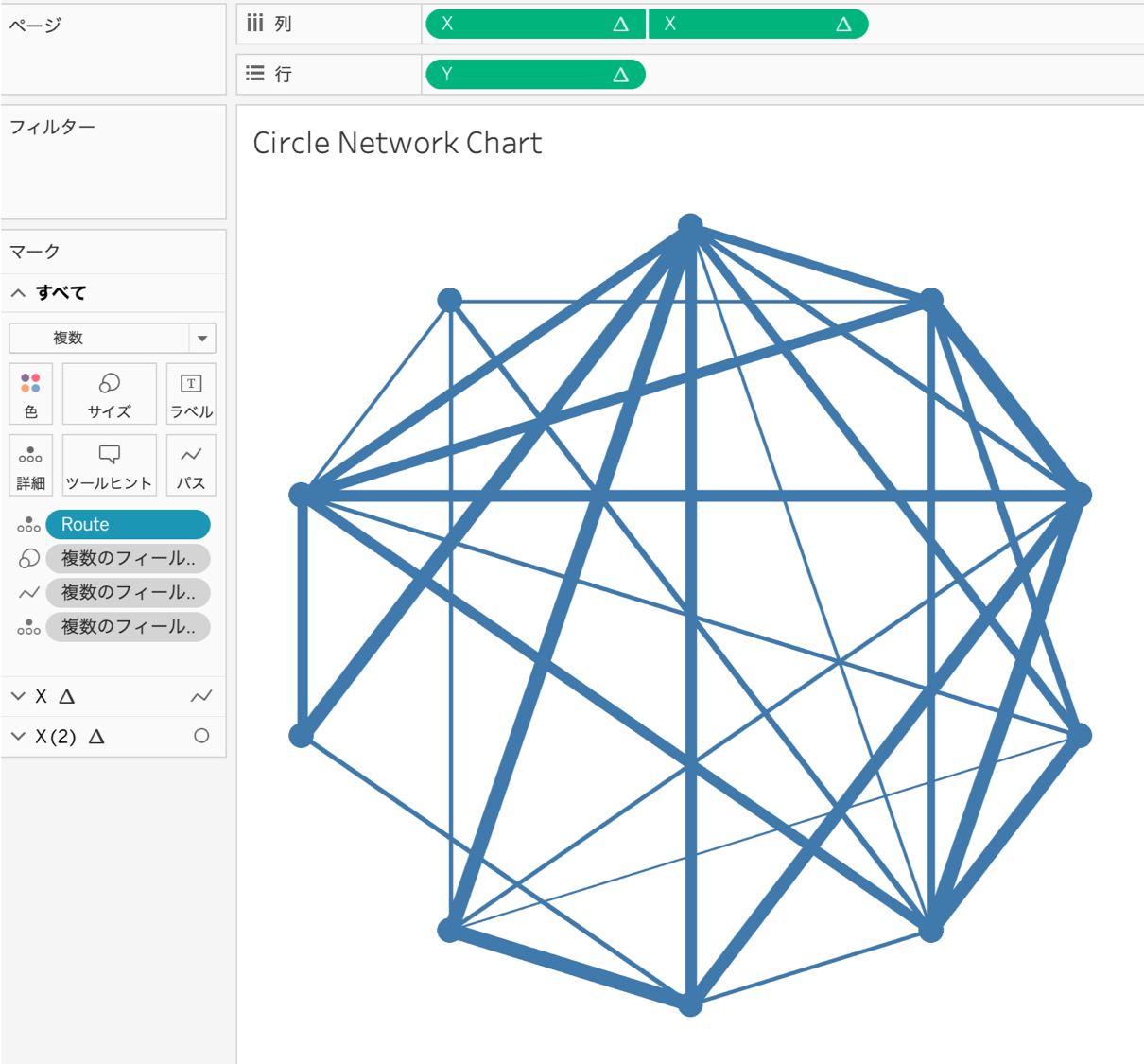This screenshot has height=1064, width=1144.
Task: Click the 行 (Rows) shelf icon
Action: [254, 74]
